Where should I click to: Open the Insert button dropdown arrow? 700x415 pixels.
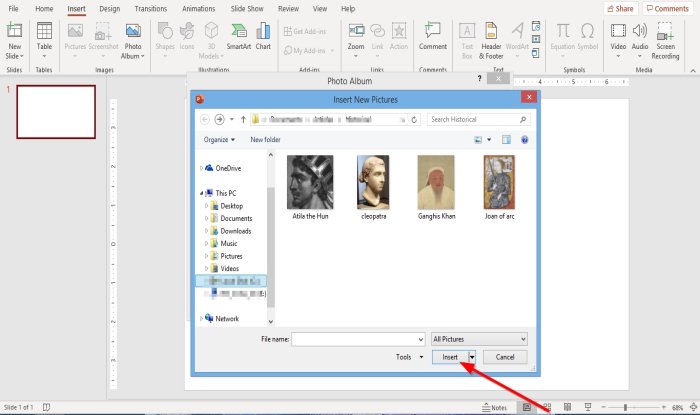pyautogui.click(x=472, y=357)
